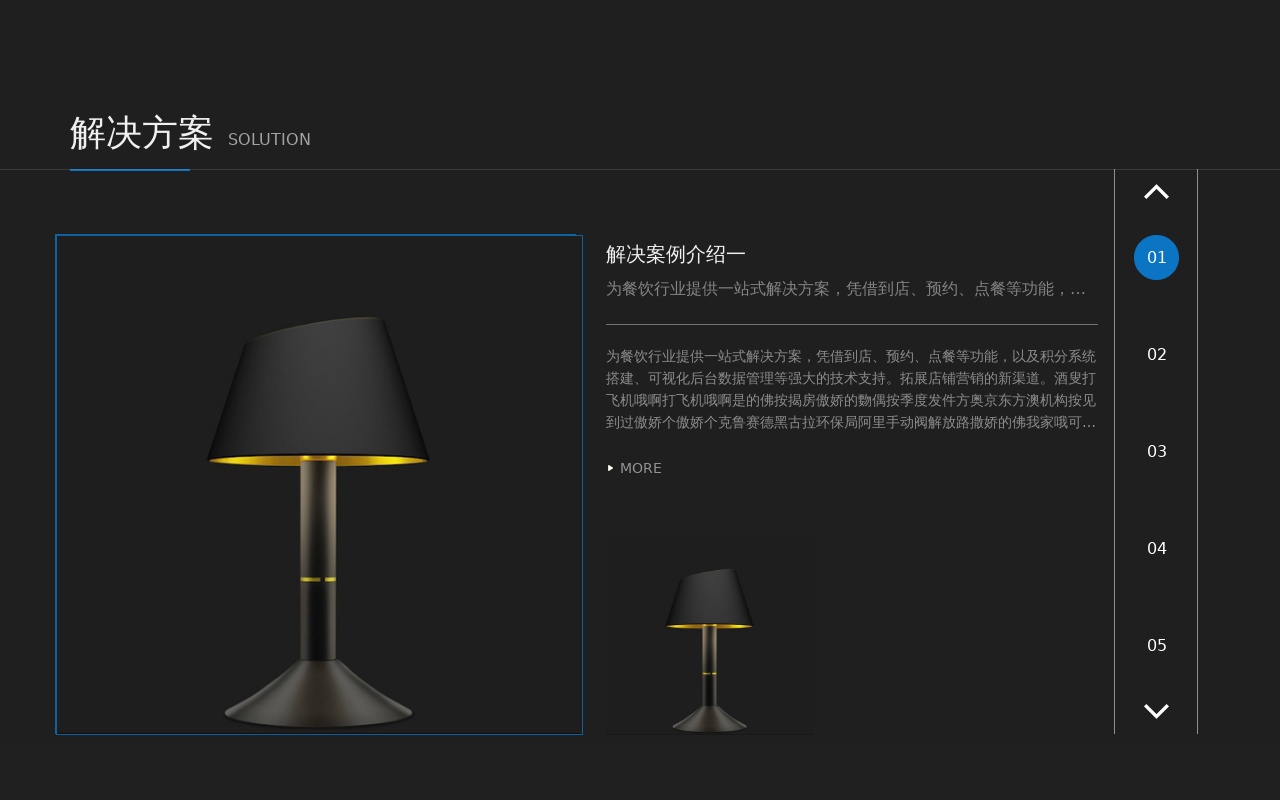Viewport: 1280px width, 800px height.
Task: Click the blue underline beneath 解决方案
Action: coord(130,170)
